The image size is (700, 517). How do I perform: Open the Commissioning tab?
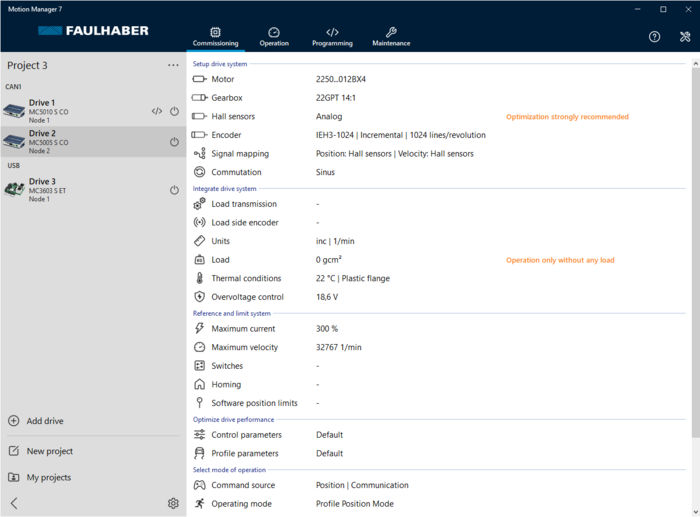click(x=215, y=37)
